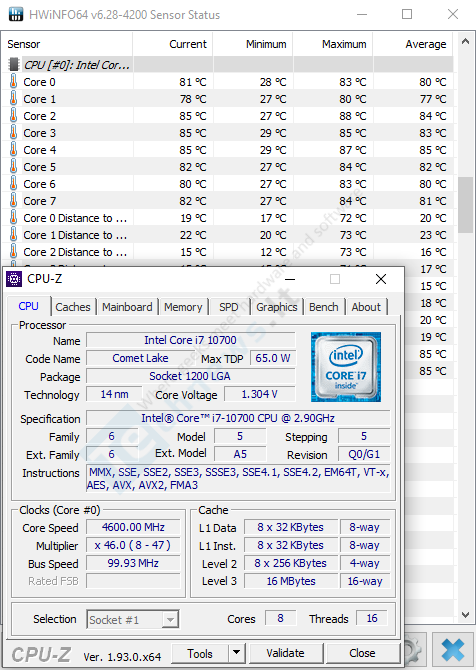Go to the Bench tab
This screenshot has width=476, height=670.
click(x=323, y=307)
